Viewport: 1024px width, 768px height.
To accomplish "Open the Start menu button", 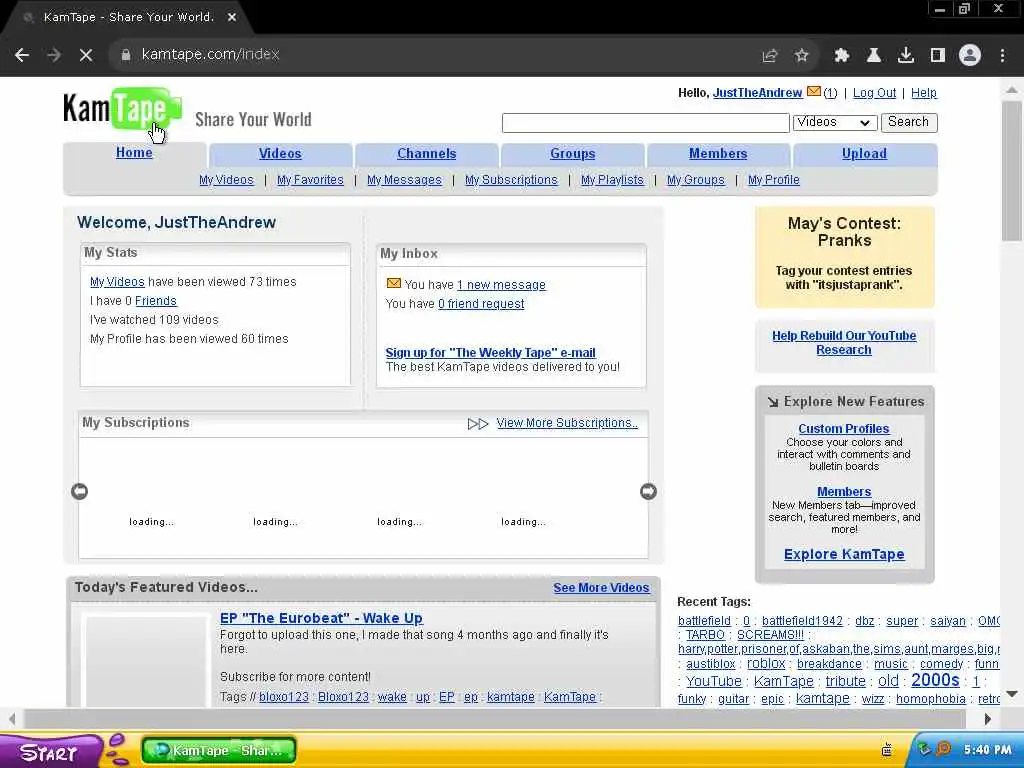I will pyautogui.click(x=49, y=751).
